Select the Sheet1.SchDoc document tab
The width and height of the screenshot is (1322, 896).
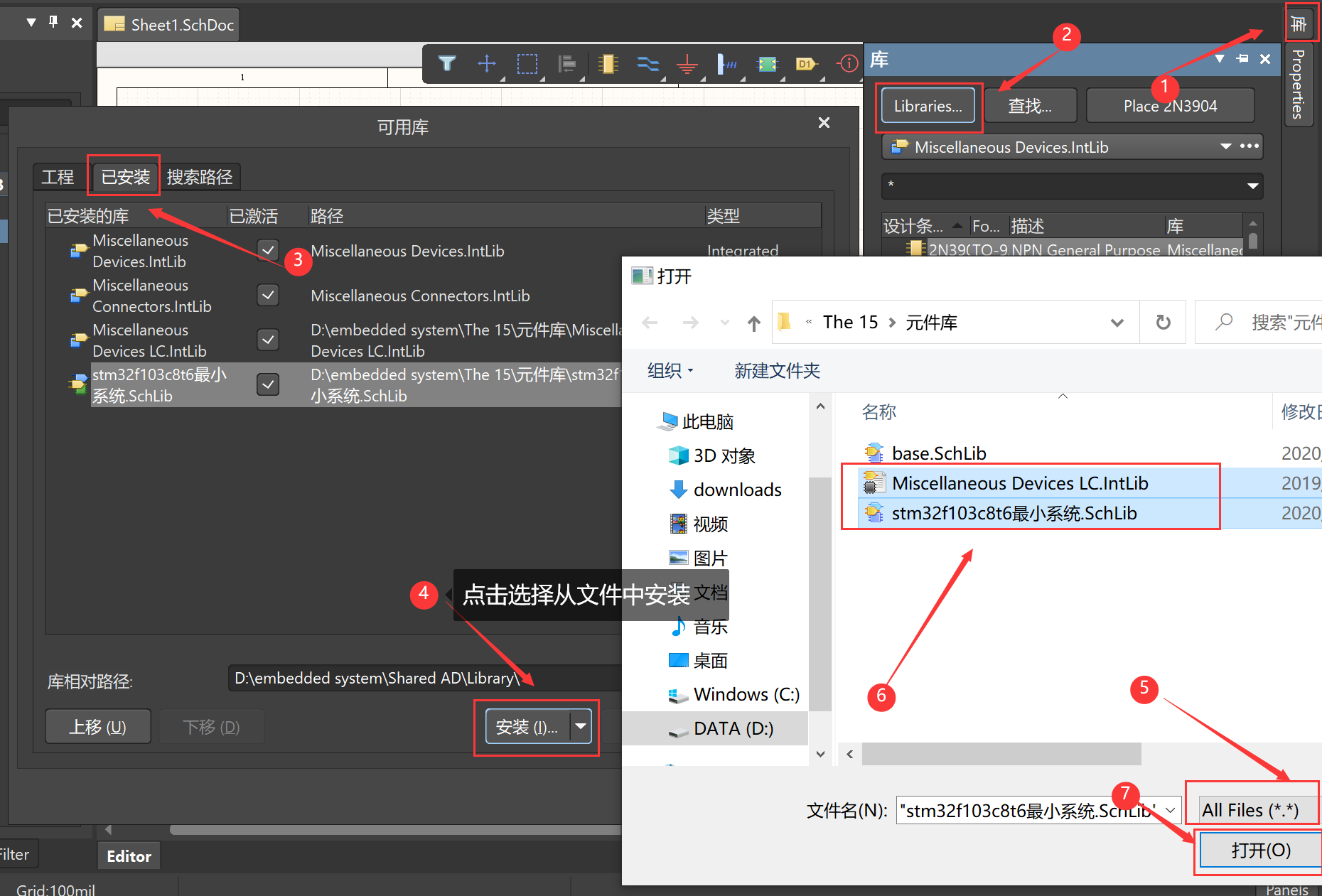[x=169, y=25]
